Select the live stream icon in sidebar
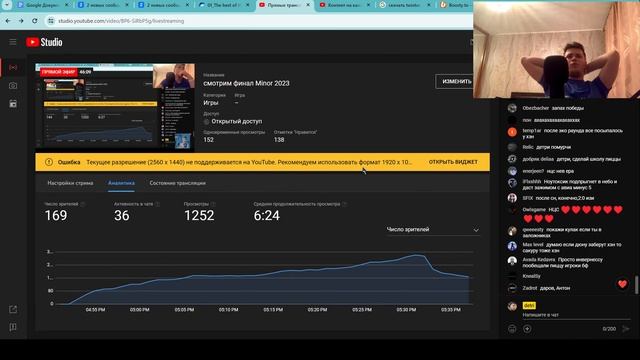Image resolution: width=640 pixels, height=360 pixels. pyautogui.click(x=13, y=67)
